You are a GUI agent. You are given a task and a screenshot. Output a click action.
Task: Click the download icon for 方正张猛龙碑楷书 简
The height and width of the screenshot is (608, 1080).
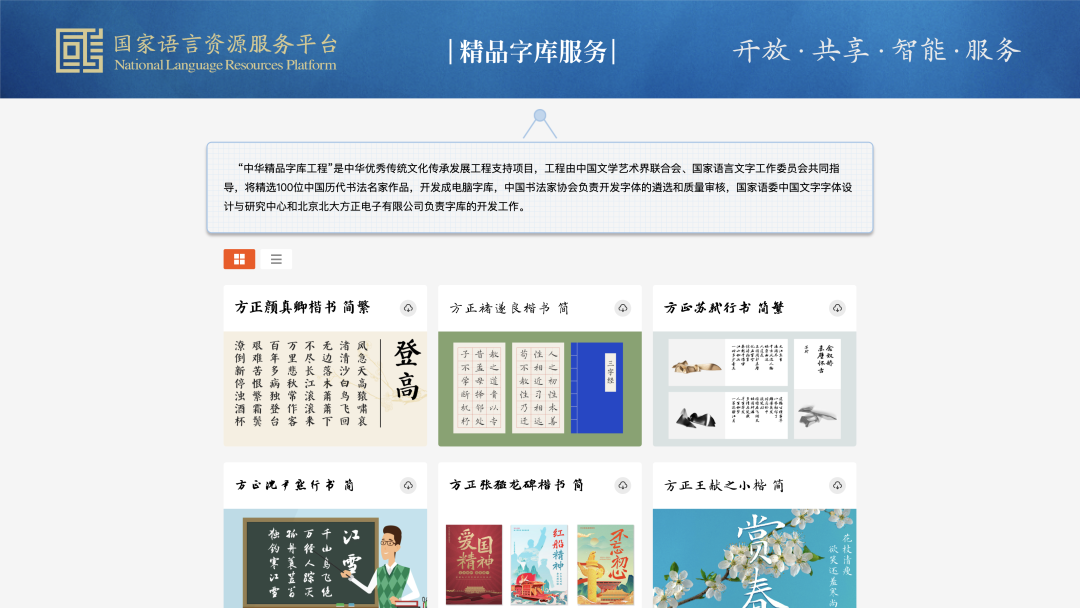pos(623,484)
